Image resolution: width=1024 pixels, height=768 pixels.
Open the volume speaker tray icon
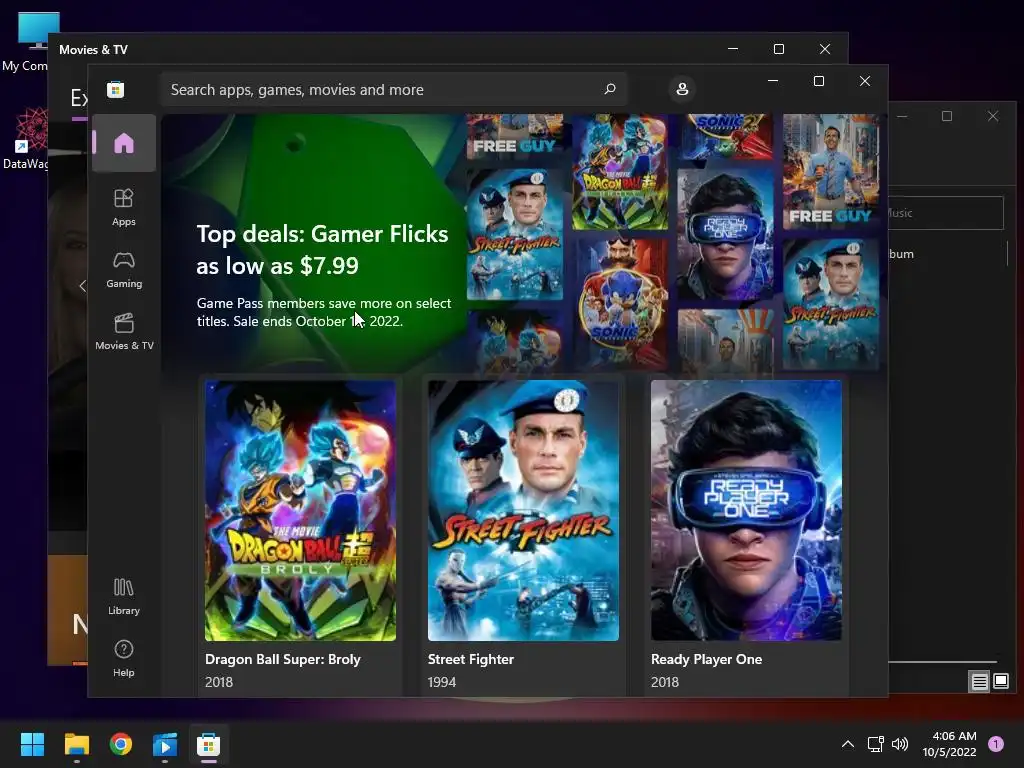(x=900, y=744)
